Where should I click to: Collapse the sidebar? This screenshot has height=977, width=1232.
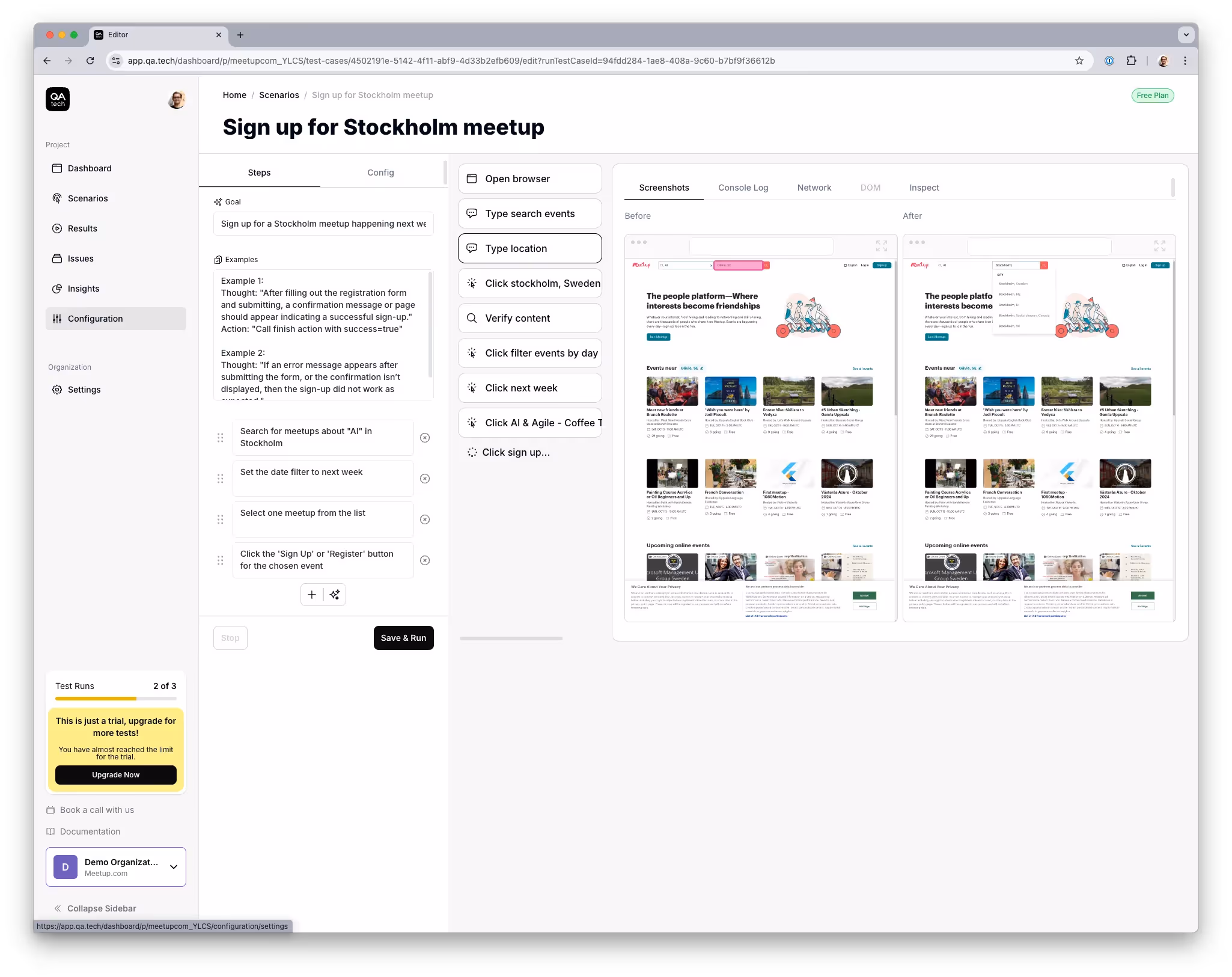click(95, 908)
